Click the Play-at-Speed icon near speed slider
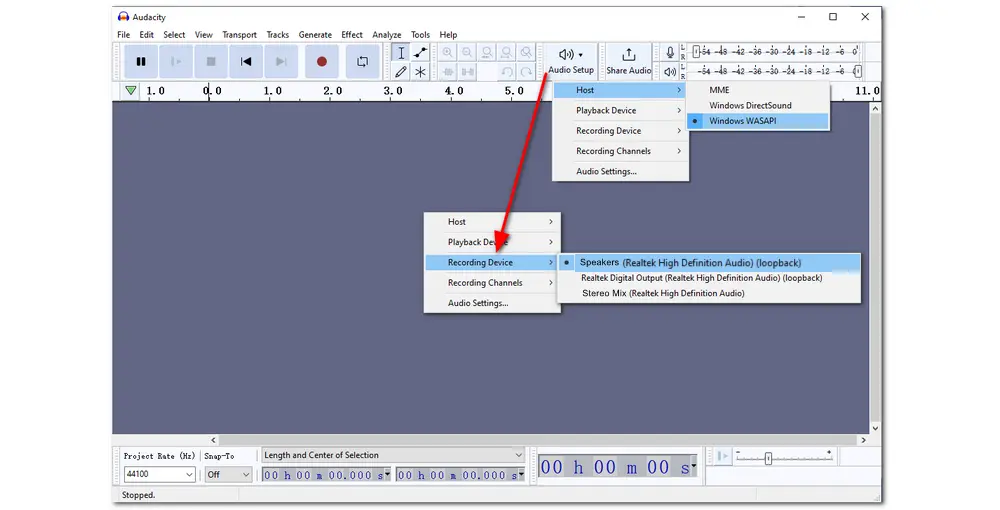 [723, 456]
